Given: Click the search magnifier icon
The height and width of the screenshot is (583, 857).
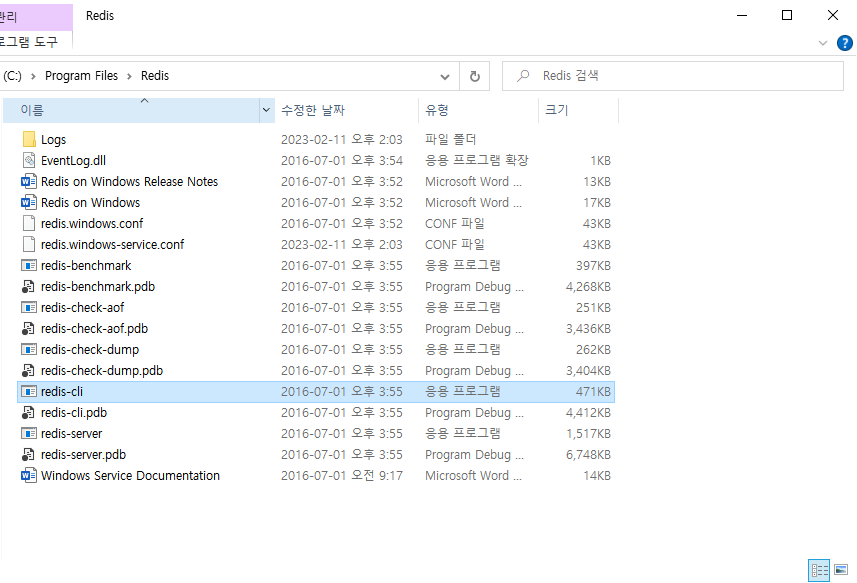Looking at the screenshot, I should [x=523, y=75].
